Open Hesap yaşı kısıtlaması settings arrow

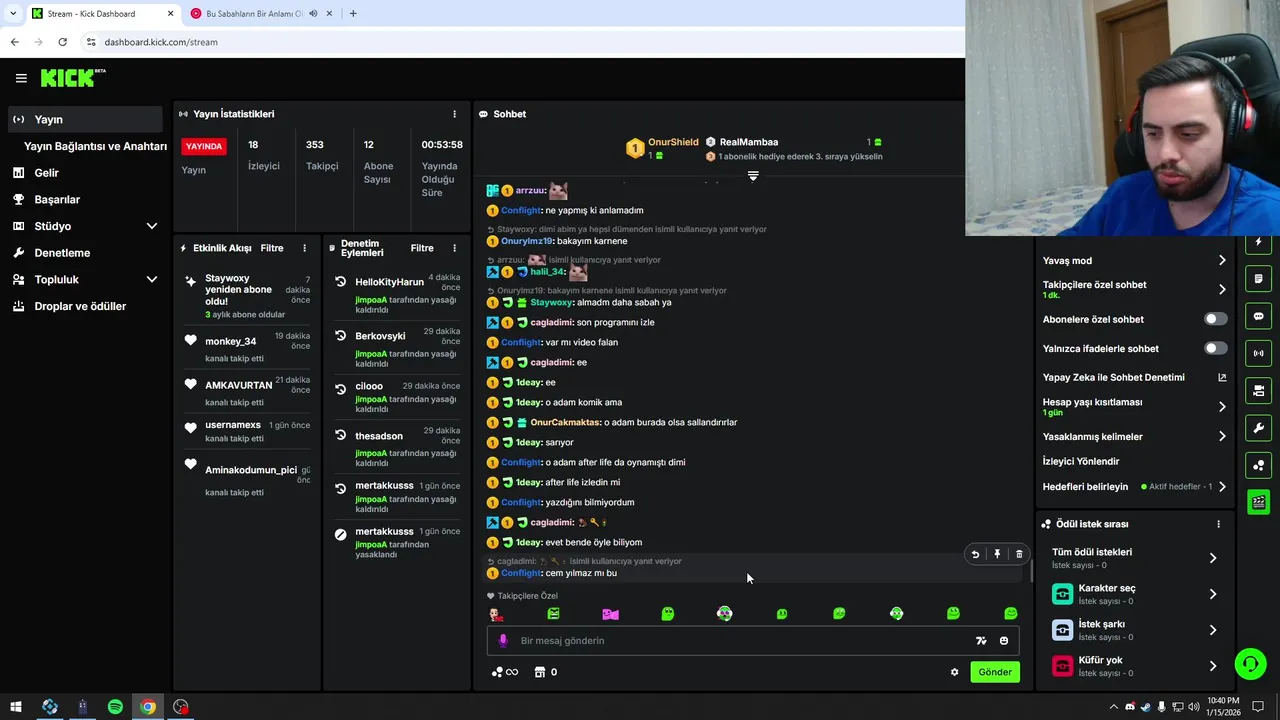click(1222, 407)
